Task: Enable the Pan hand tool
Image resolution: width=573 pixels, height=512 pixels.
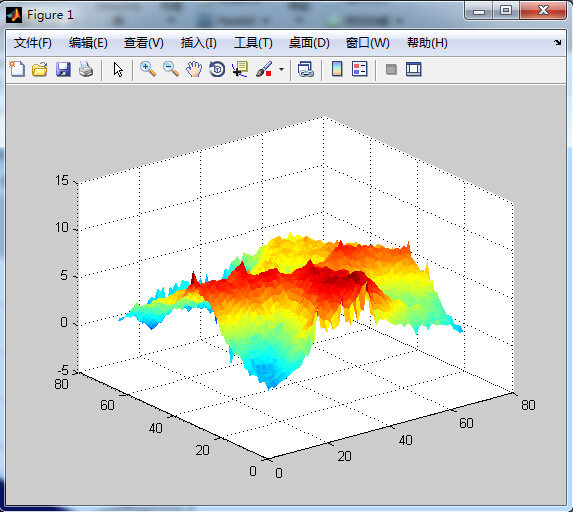Action: (x=194, y=69)
